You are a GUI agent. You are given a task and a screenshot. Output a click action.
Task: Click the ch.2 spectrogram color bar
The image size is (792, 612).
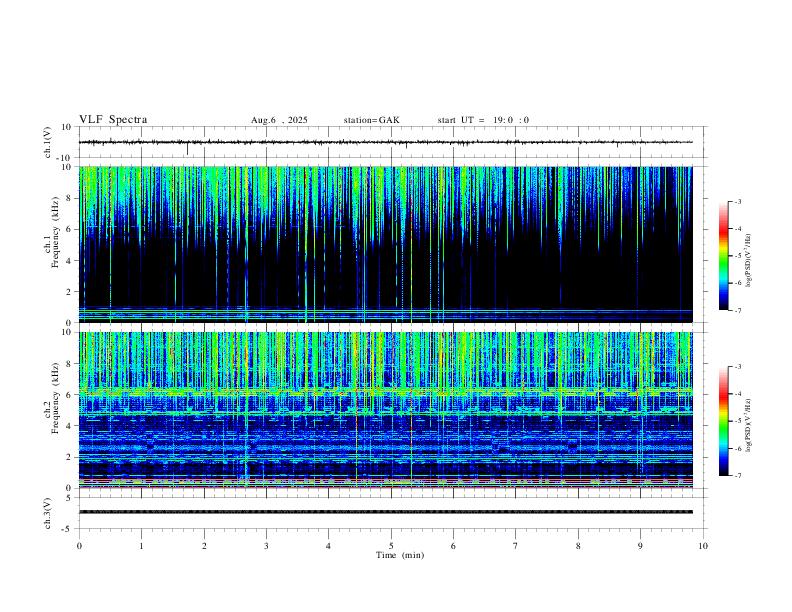723,421
